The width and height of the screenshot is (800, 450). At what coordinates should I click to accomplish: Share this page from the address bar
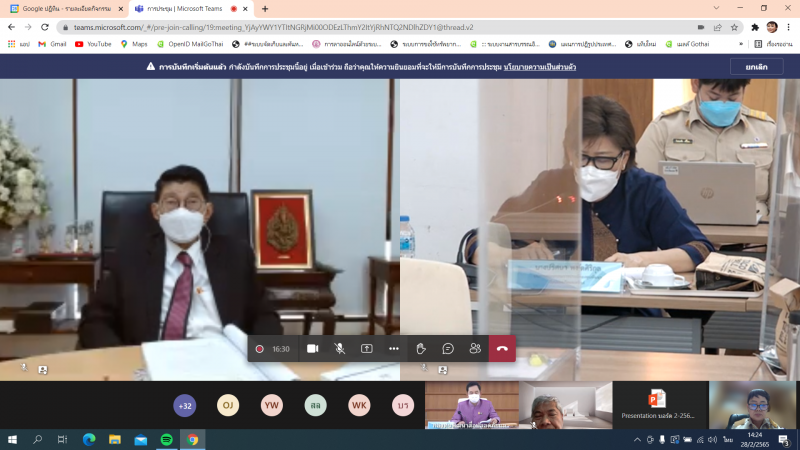click(718, 28)
